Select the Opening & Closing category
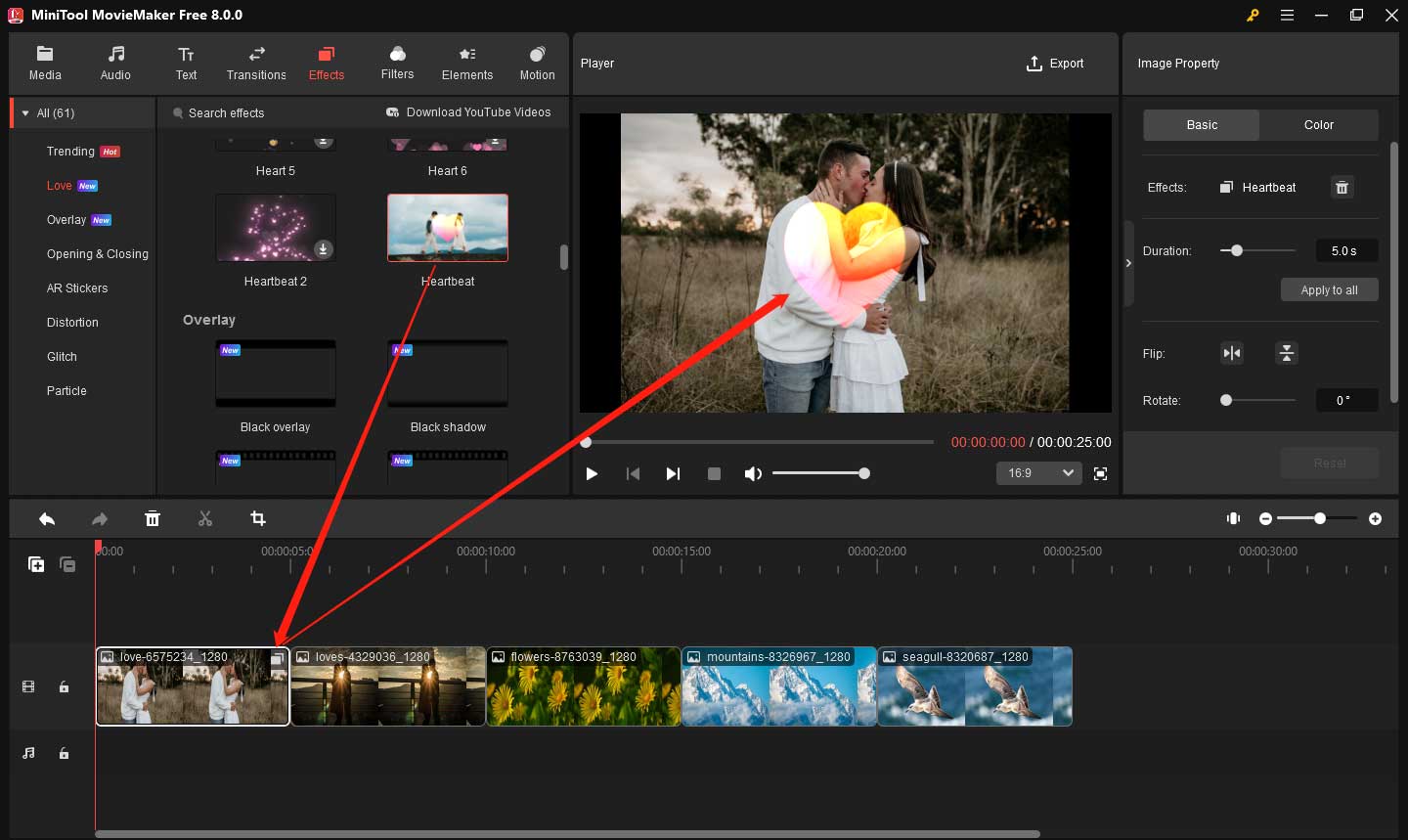Screen dimensions: 1408x840 (x=98, y=254)
